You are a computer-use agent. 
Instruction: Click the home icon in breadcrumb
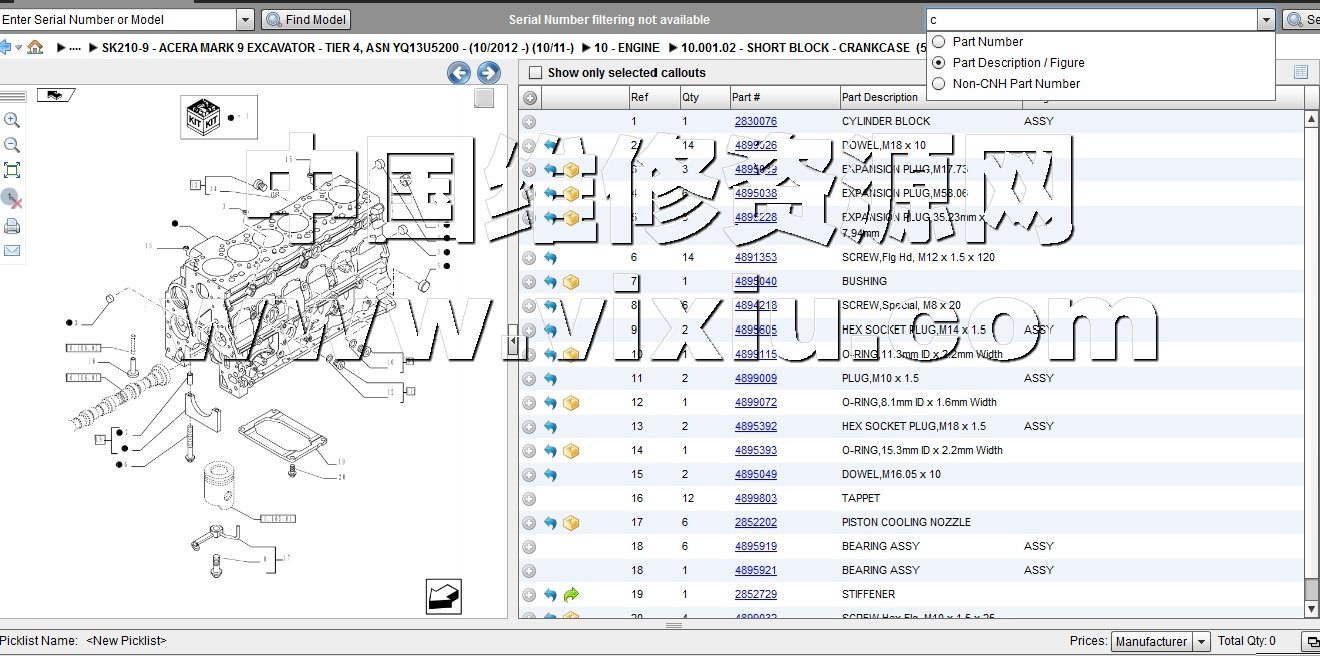[x=35, y=47]
